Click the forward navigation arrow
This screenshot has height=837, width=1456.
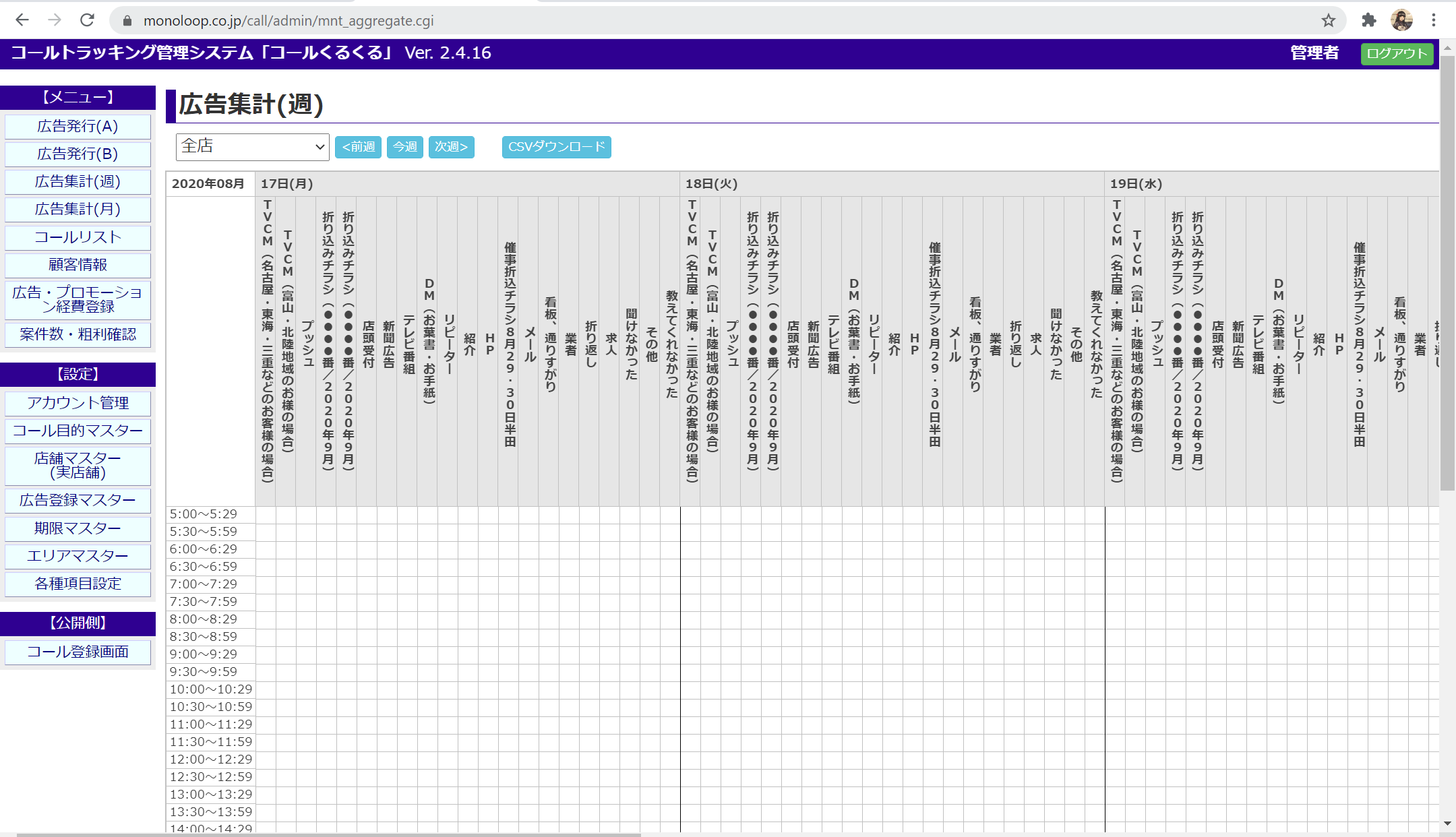click(55, 20)
